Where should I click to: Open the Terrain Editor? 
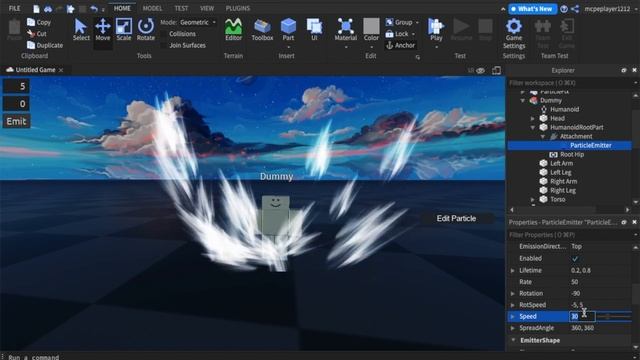click(233, 29)
